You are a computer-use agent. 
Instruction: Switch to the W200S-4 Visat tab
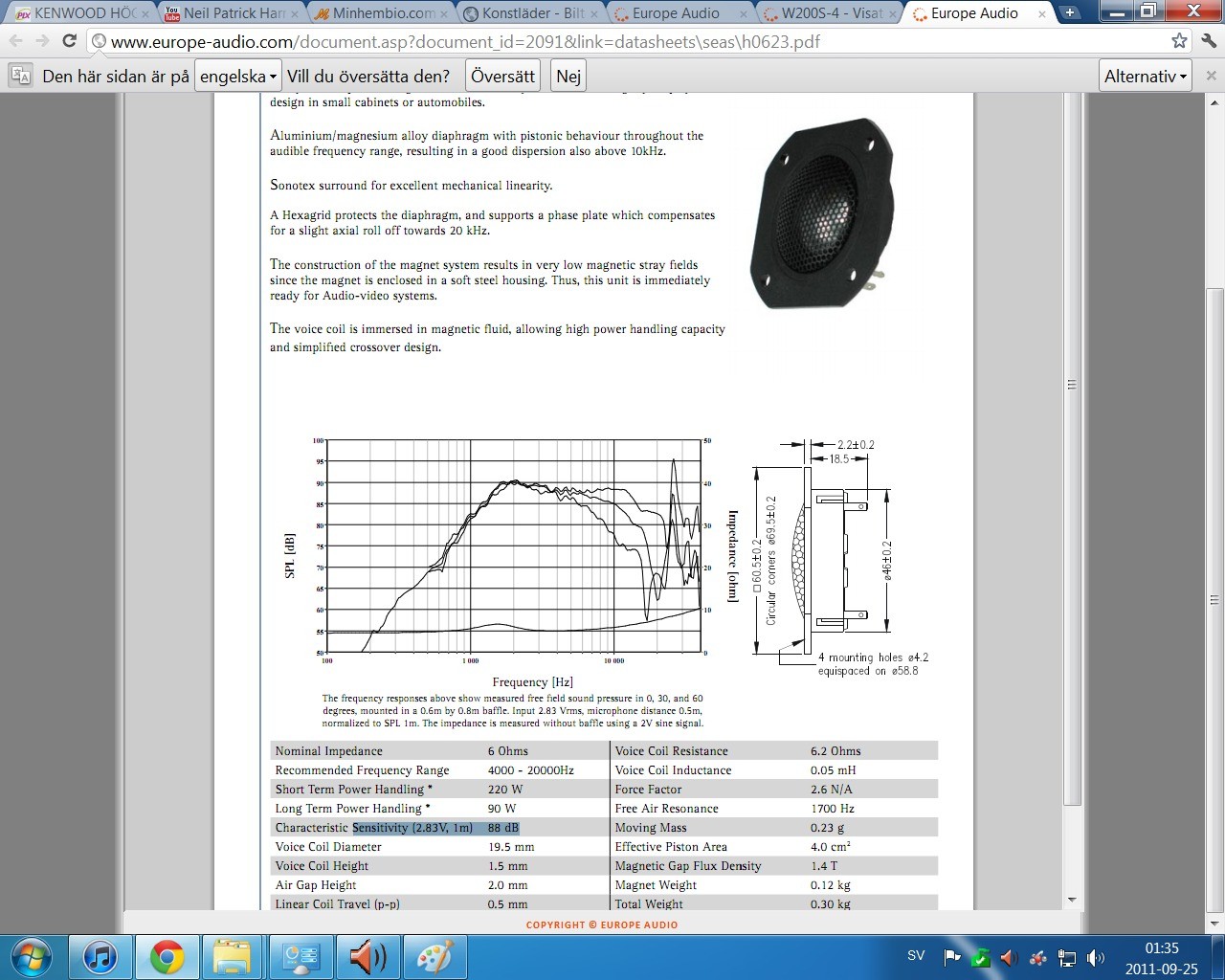(830, 13)
